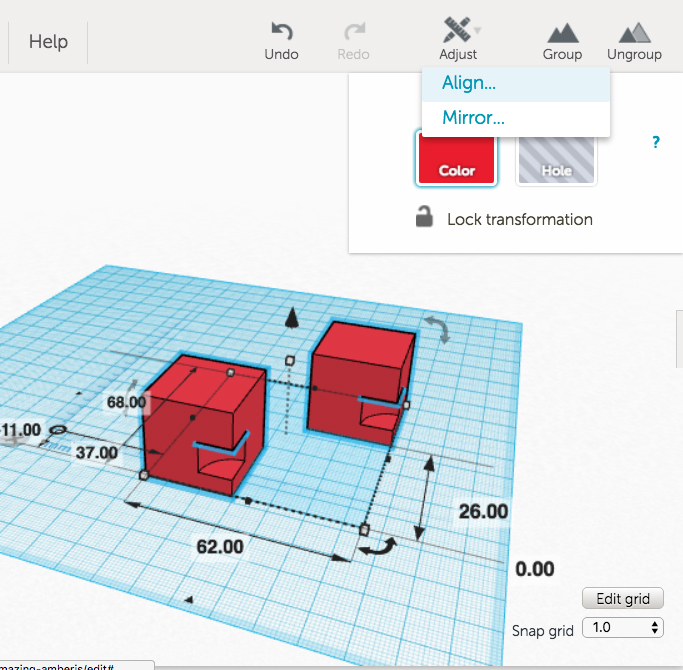Click the black cone height-lift handle
The width and height of the screenshot is (683, 670).
[x=292, y=318]
